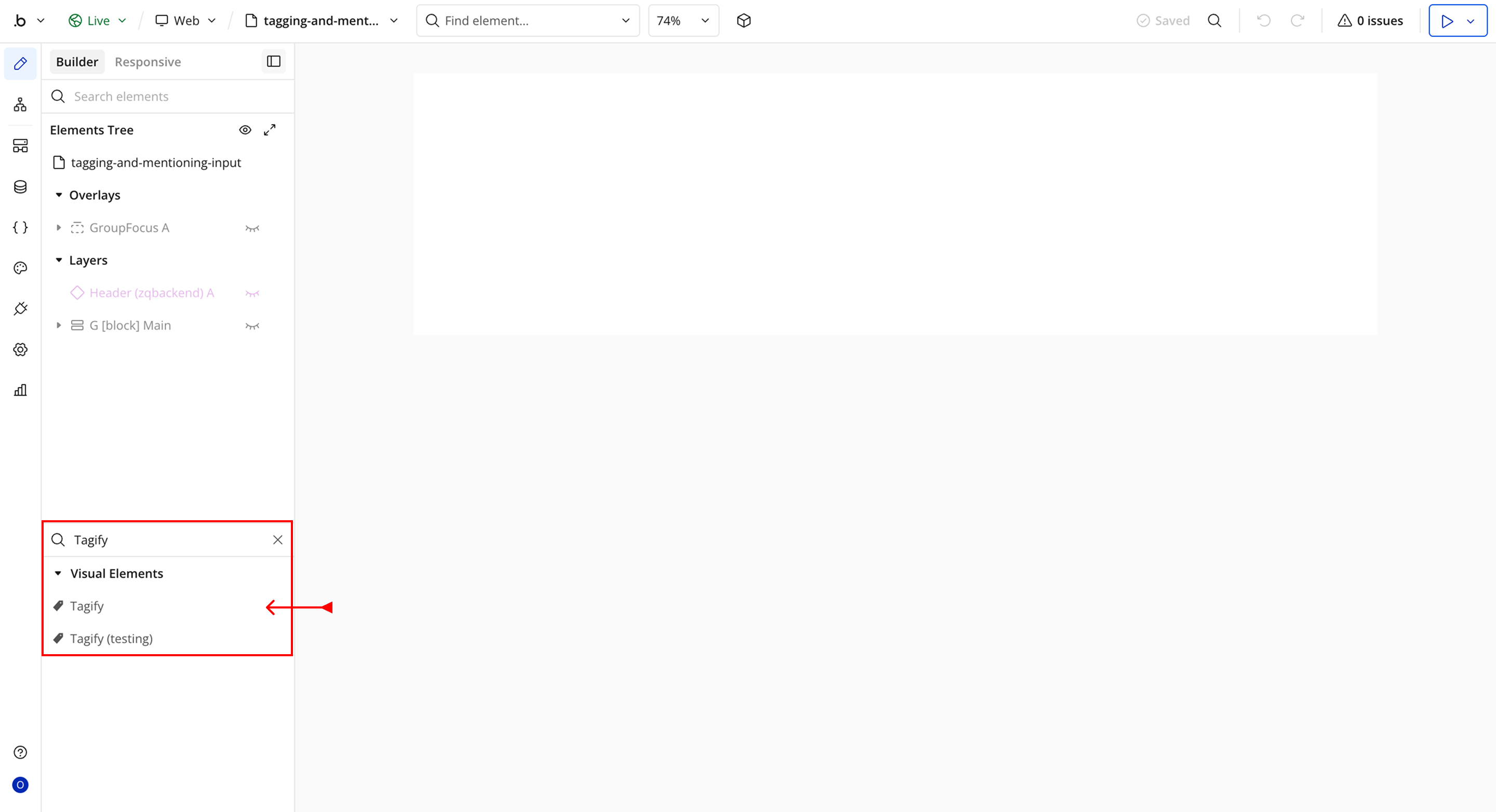
Task: Switch to the Responsive tab
Action: pos(148,62)
